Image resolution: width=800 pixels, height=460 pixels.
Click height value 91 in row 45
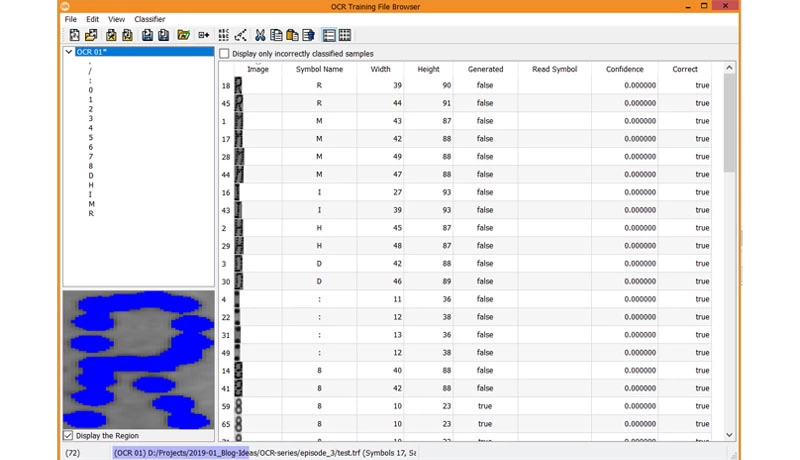pos(446,103)
